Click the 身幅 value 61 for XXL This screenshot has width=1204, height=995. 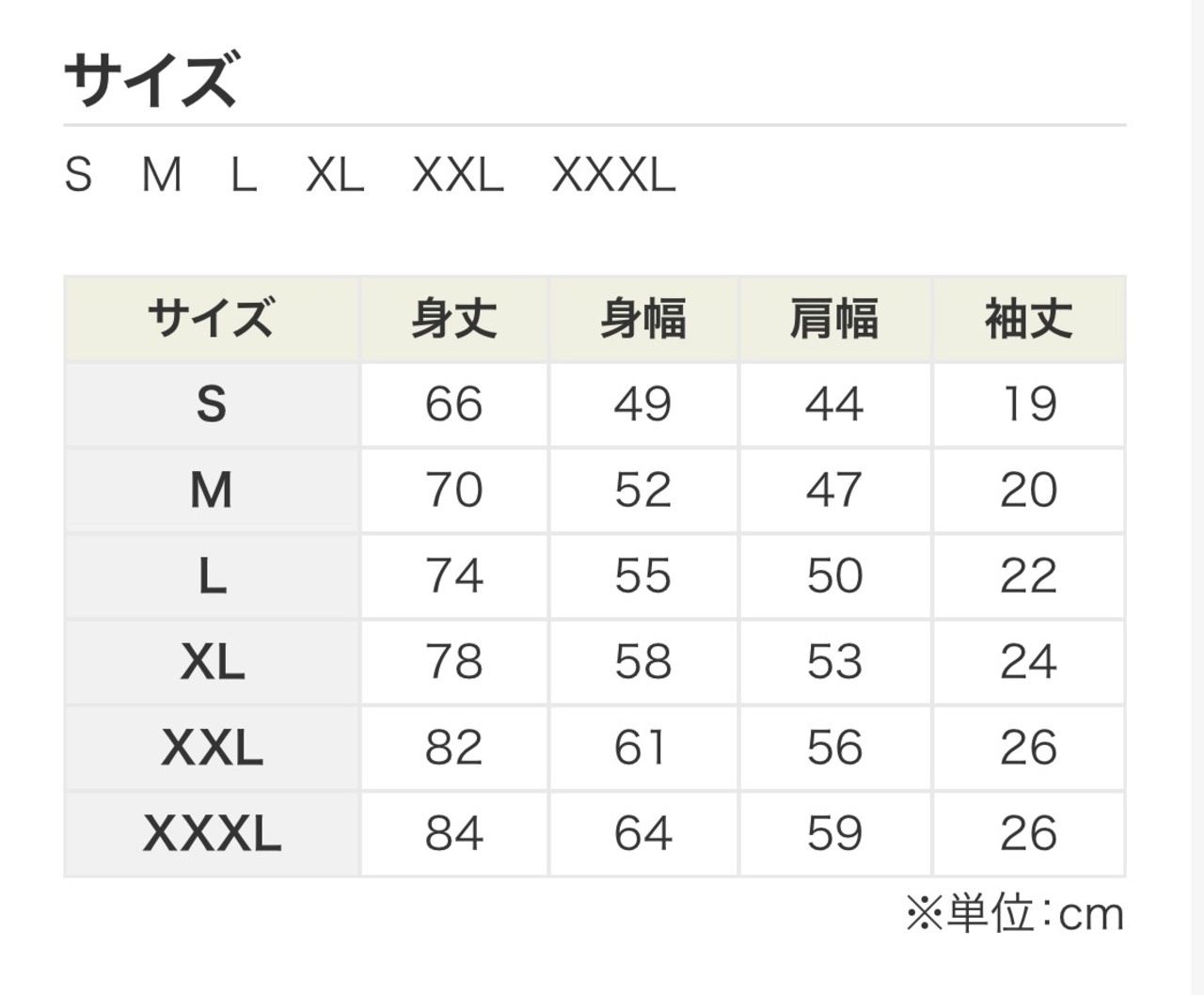click(x=643, y=748)
